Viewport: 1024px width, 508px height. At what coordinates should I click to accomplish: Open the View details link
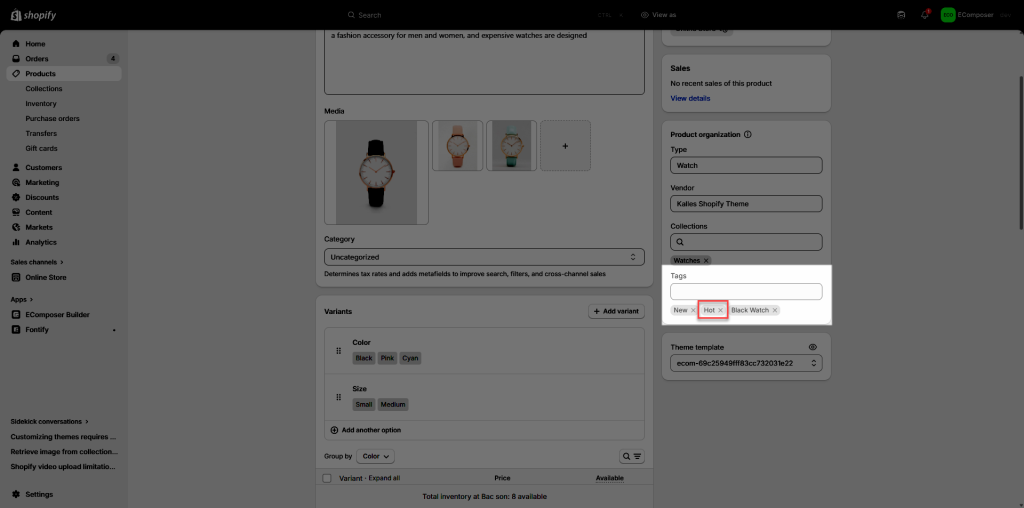(x=690, y=98)
